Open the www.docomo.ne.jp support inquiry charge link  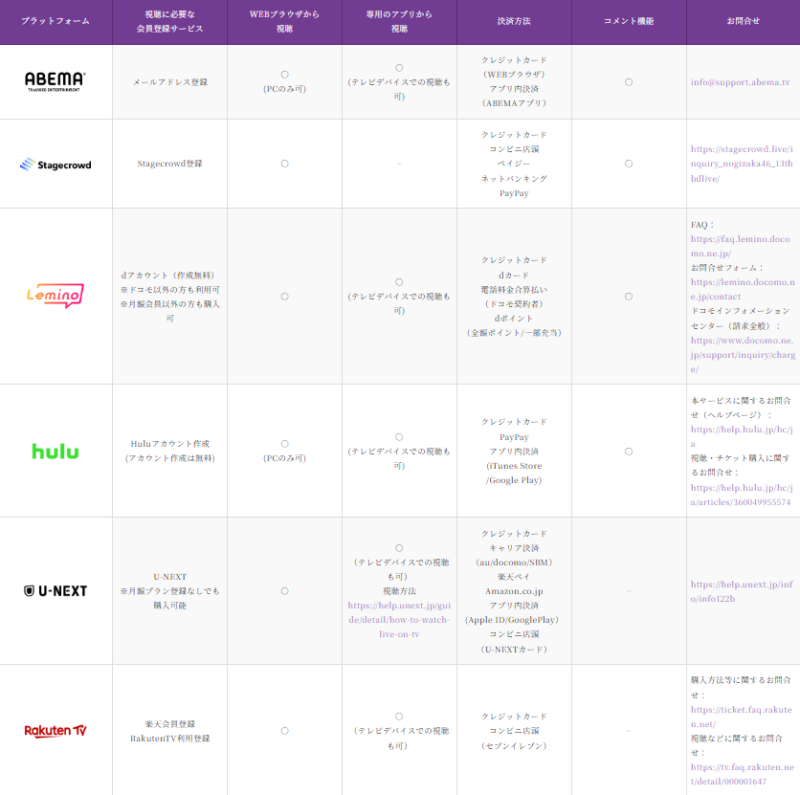[743, 355]
